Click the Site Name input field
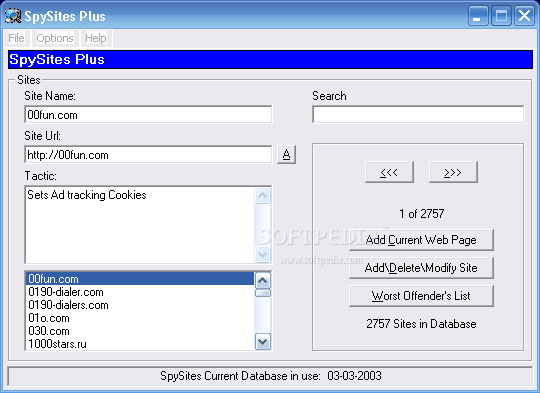This screenshot has width=540, height=393. pyautogui.click(x=148, y=115)
